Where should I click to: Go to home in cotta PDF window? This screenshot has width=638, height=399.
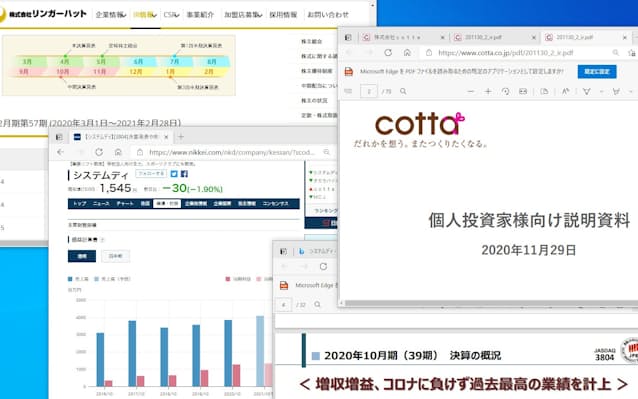(407, 52)
